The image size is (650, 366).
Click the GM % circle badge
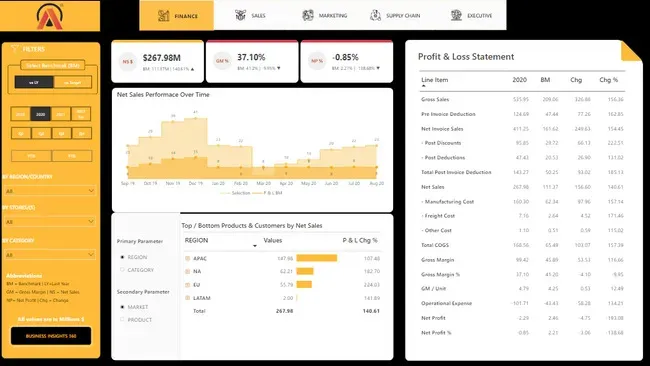click(222, 61)
